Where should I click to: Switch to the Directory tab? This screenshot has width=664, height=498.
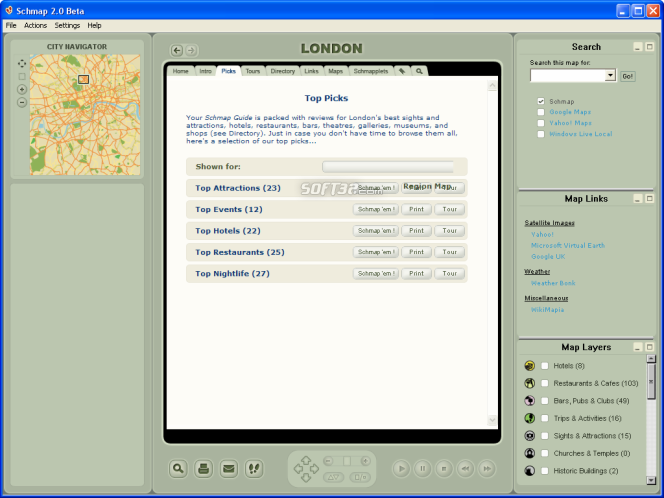[x=282, y=71]
